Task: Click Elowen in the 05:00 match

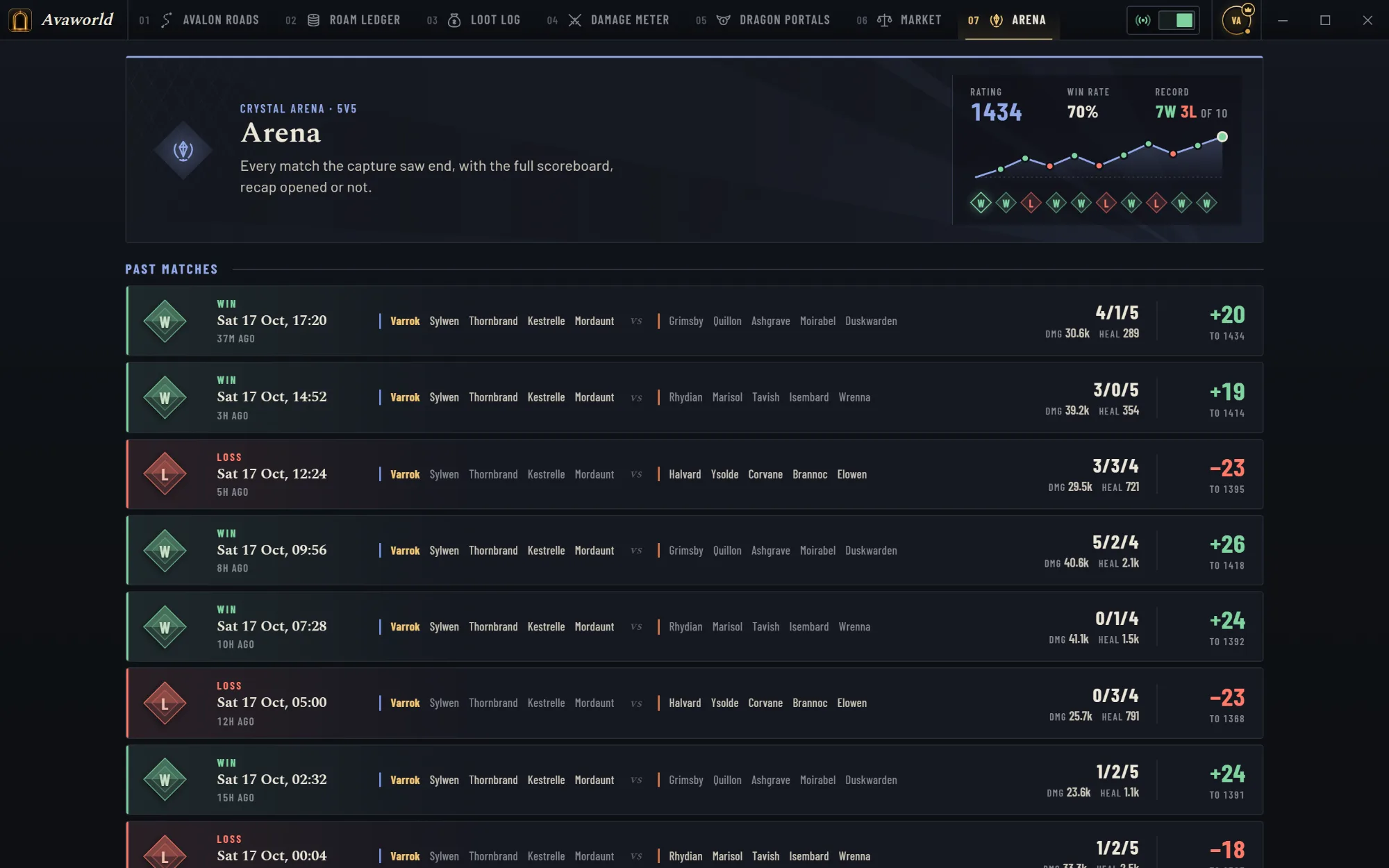Action: click(851, 703)
